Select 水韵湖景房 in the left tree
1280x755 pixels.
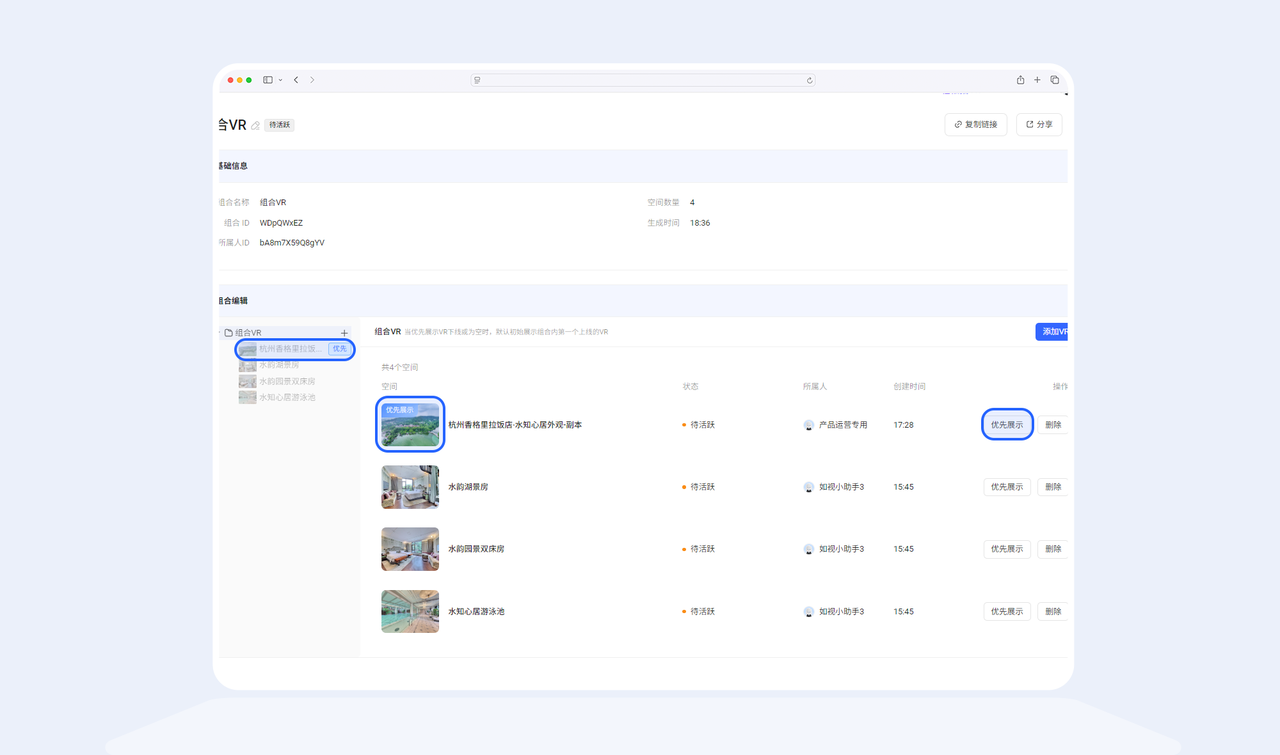coord(278,365)
